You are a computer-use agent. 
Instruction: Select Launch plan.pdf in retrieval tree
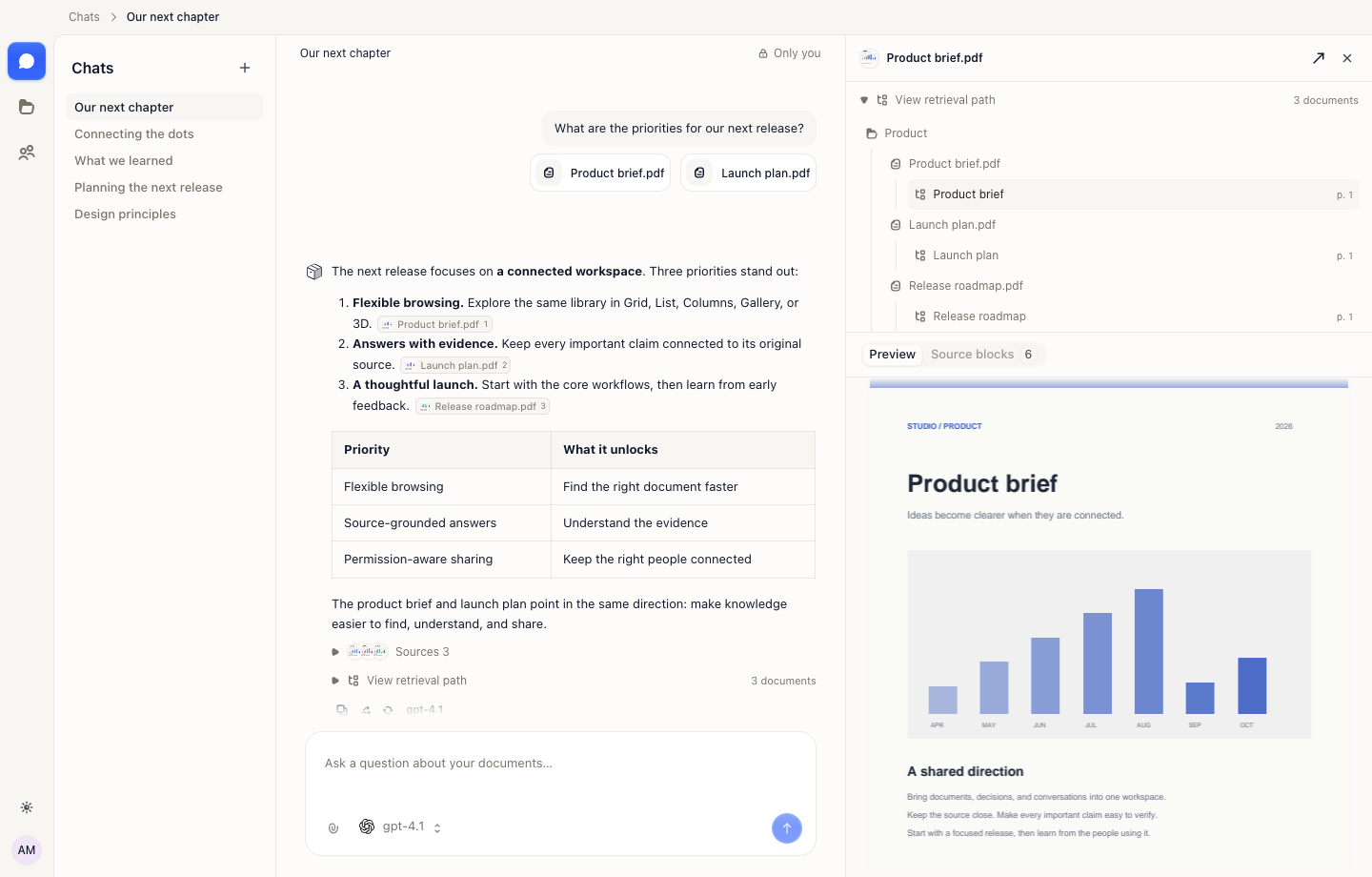pos(943,225)
